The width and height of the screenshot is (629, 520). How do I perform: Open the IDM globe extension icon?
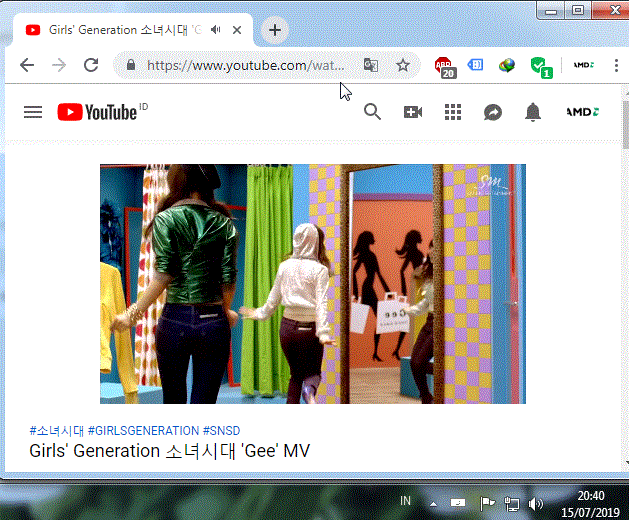tap(507, 65)
